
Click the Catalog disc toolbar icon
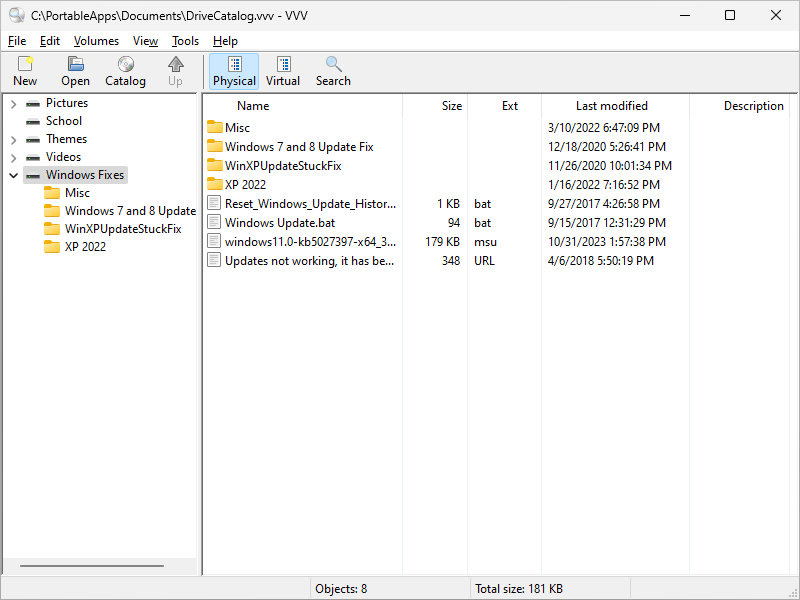tap(125, 65)
